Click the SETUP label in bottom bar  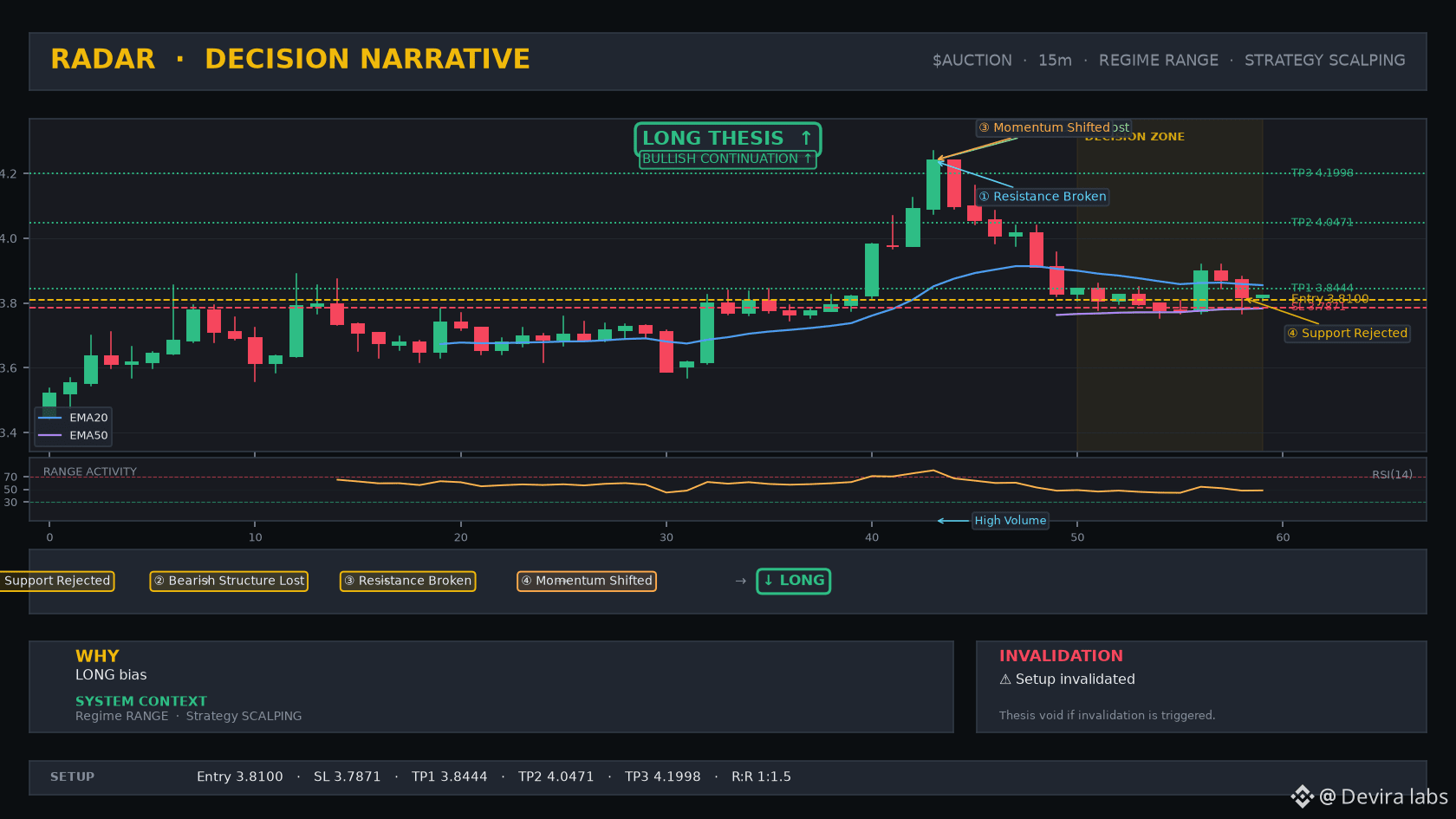[72, 777]
